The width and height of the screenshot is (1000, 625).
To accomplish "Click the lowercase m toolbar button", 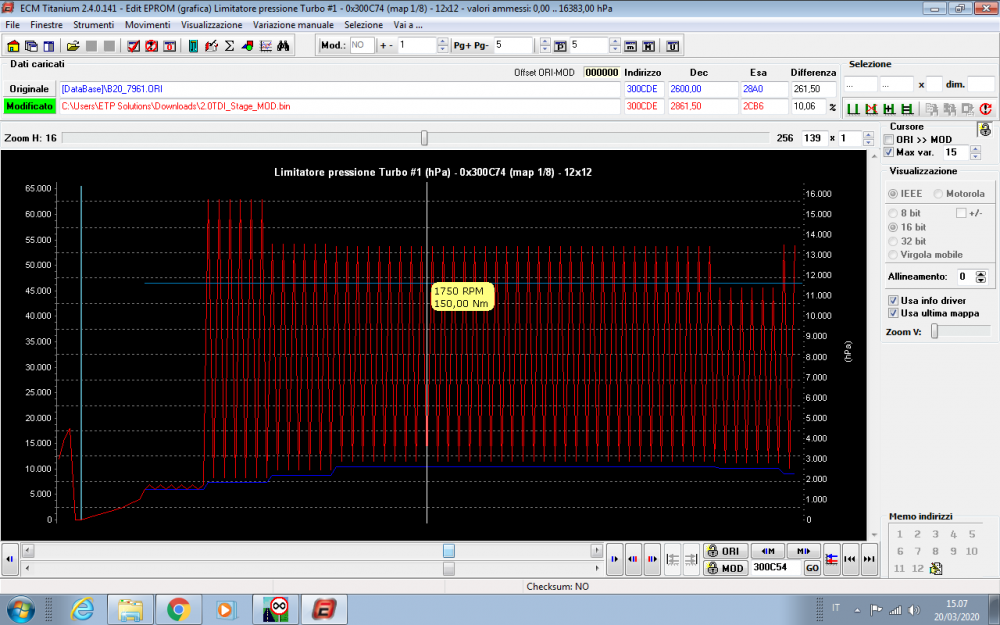I will click(630, 46).
